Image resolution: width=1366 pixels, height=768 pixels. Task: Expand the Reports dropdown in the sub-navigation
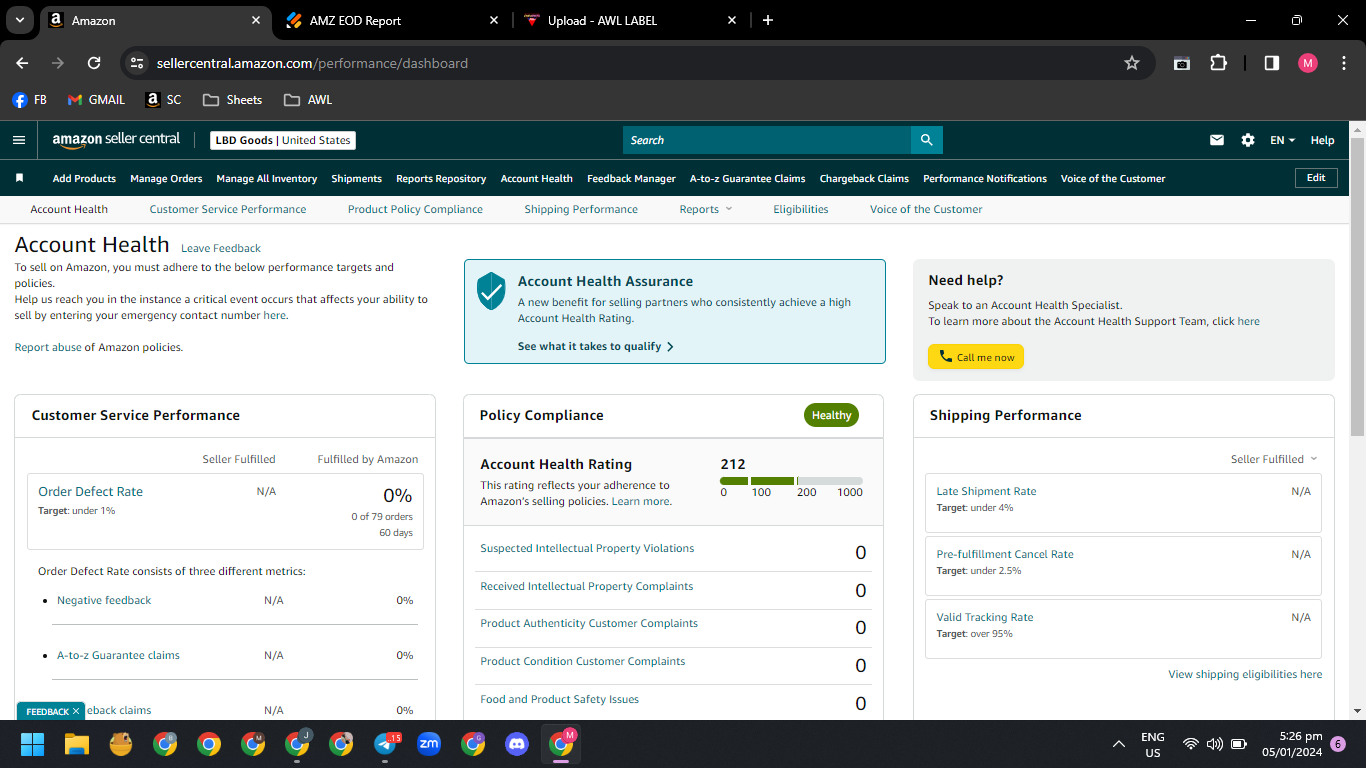click(706, 209)
